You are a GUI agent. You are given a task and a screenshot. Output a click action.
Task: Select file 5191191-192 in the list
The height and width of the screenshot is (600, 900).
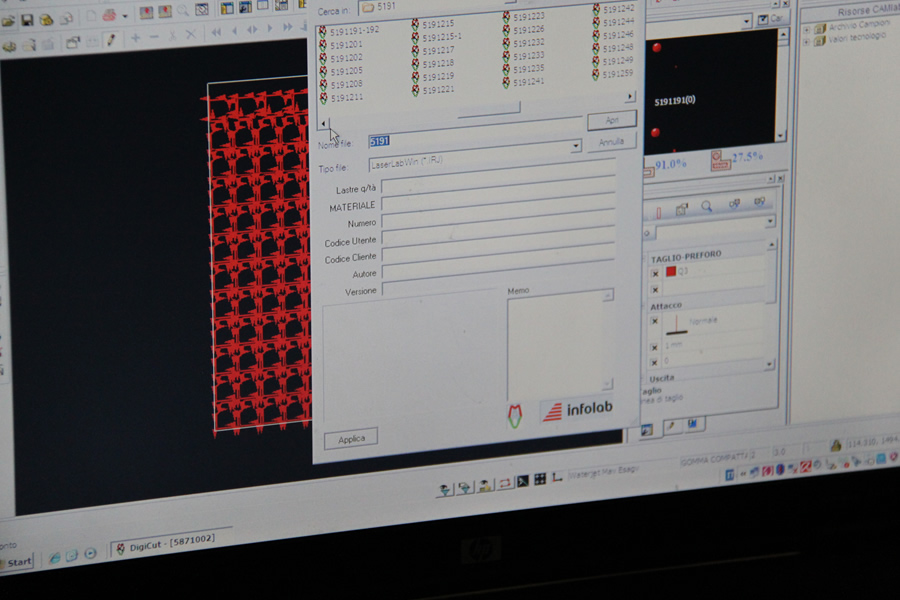(354, 31)
